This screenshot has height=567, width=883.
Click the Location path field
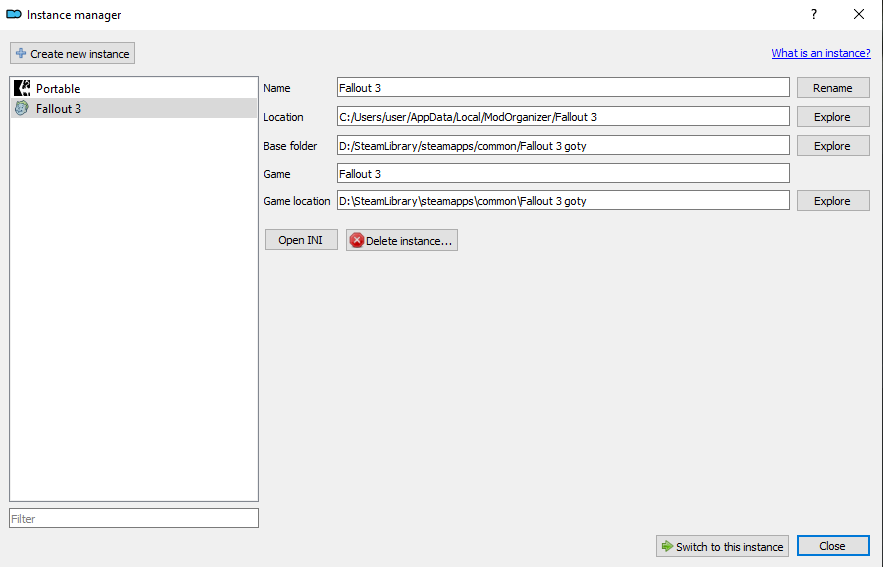pos(563,117)
